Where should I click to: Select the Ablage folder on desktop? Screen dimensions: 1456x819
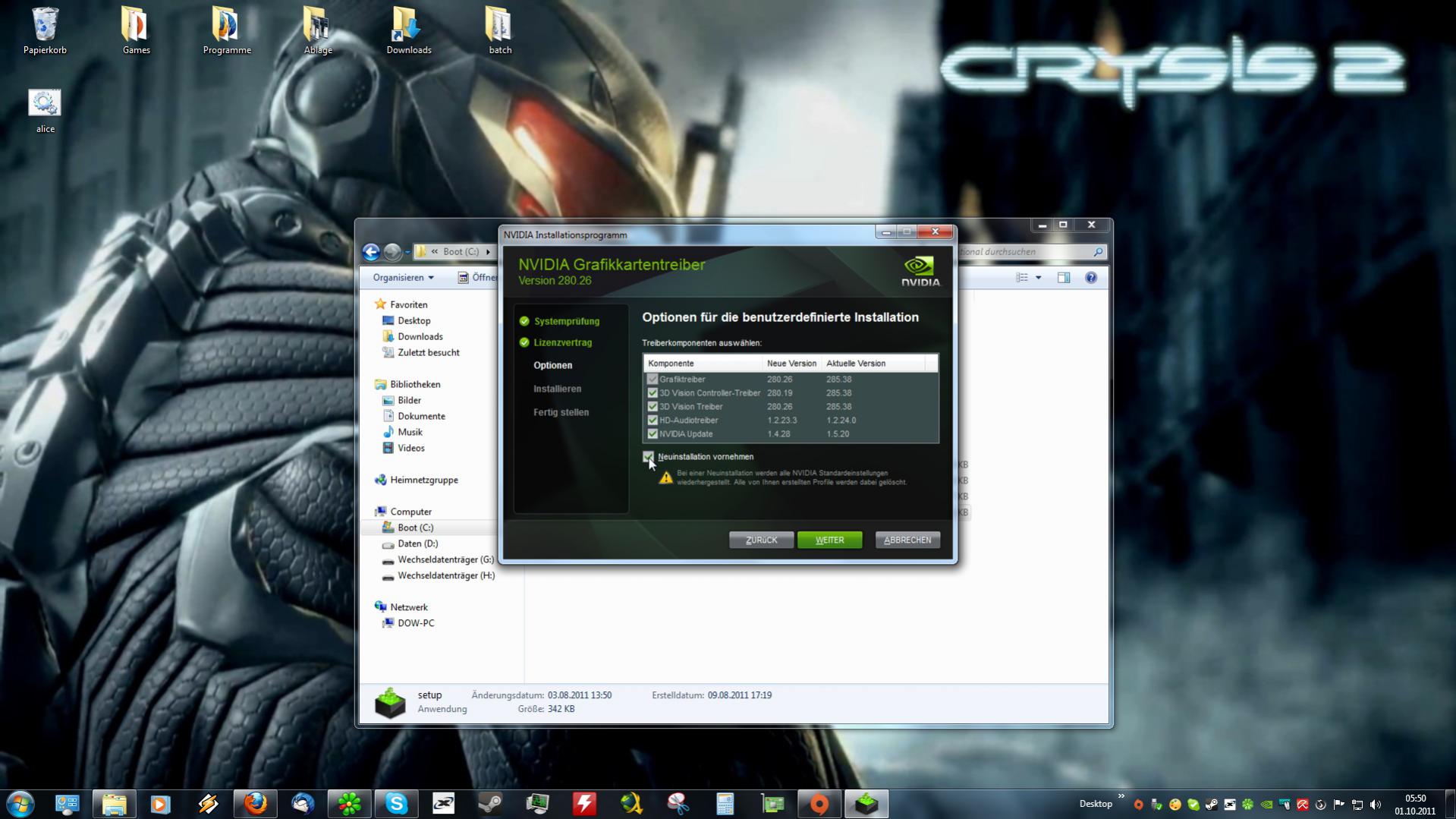coord(318,31)
